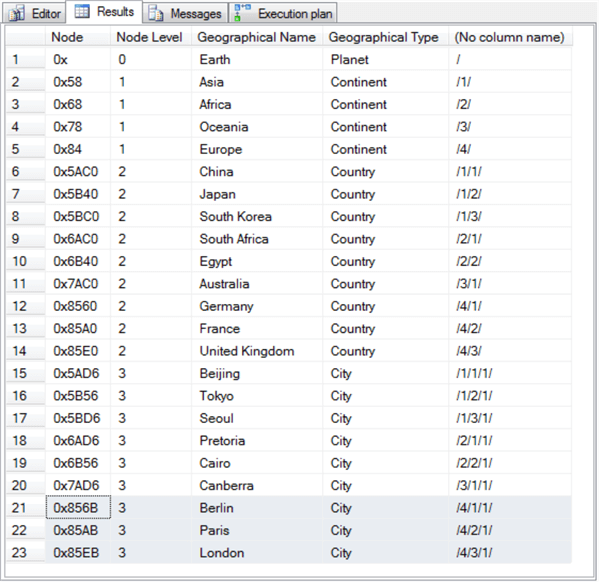Click the node value 0x85EB
Image resolution: width=599 pixels, height=582 pixels.
click(x=78, y=553)
